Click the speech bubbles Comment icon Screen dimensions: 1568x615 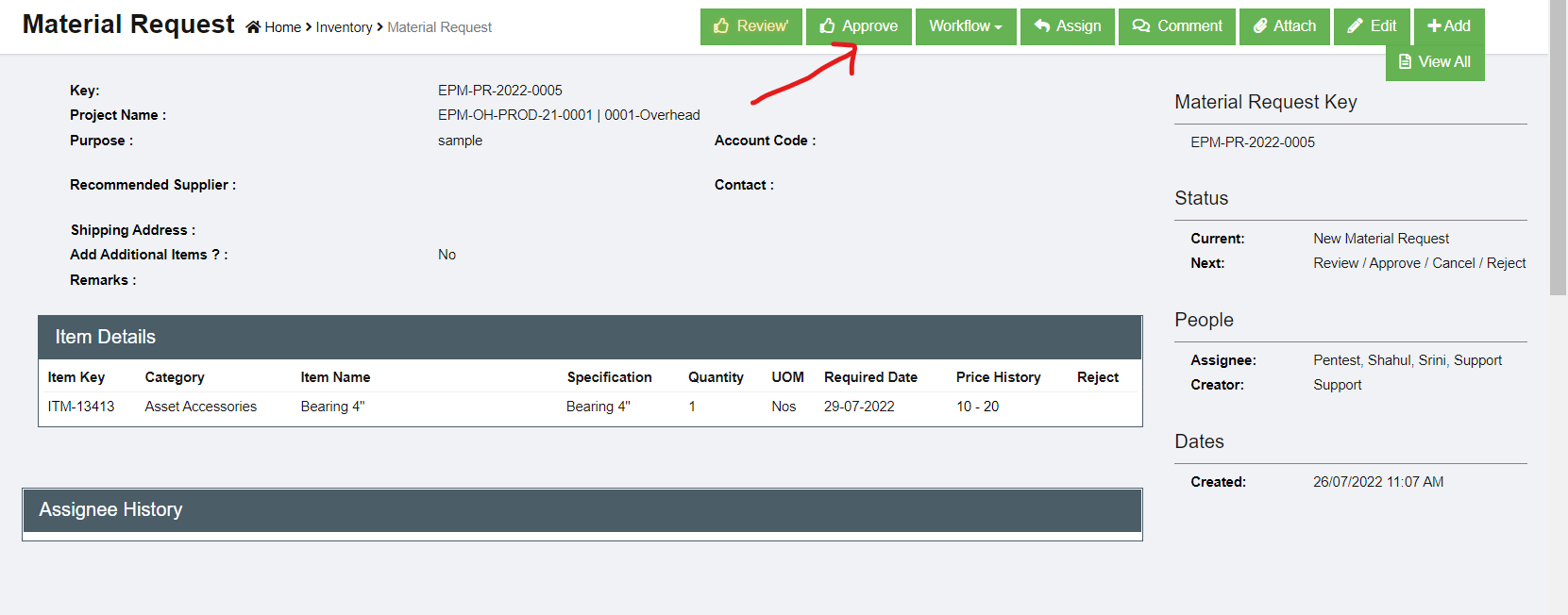1140,26
